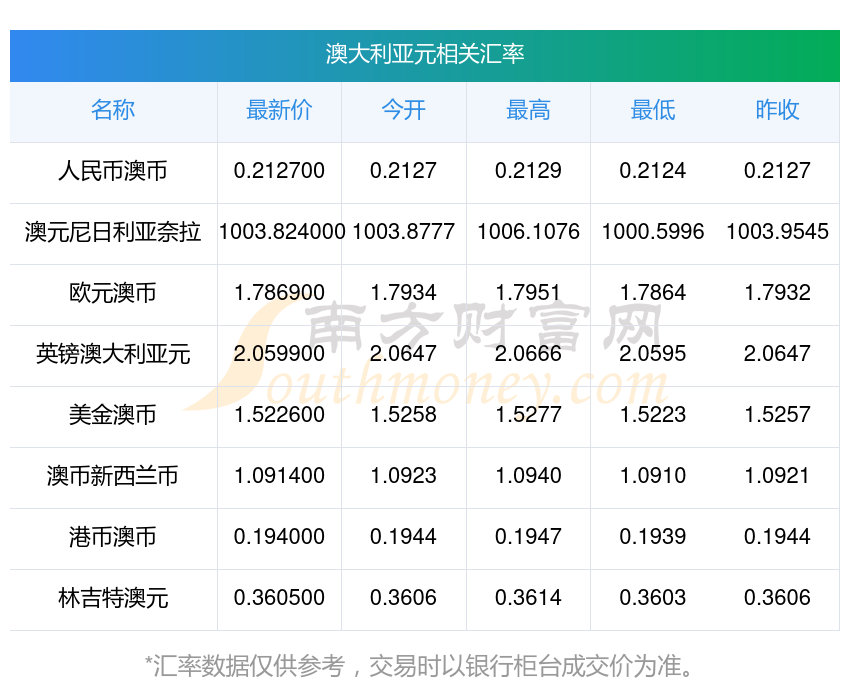Click the 汇率数据仅供参考 disclaimer note
The width and height of the screenshot is (850, 698).
[419, 666]
